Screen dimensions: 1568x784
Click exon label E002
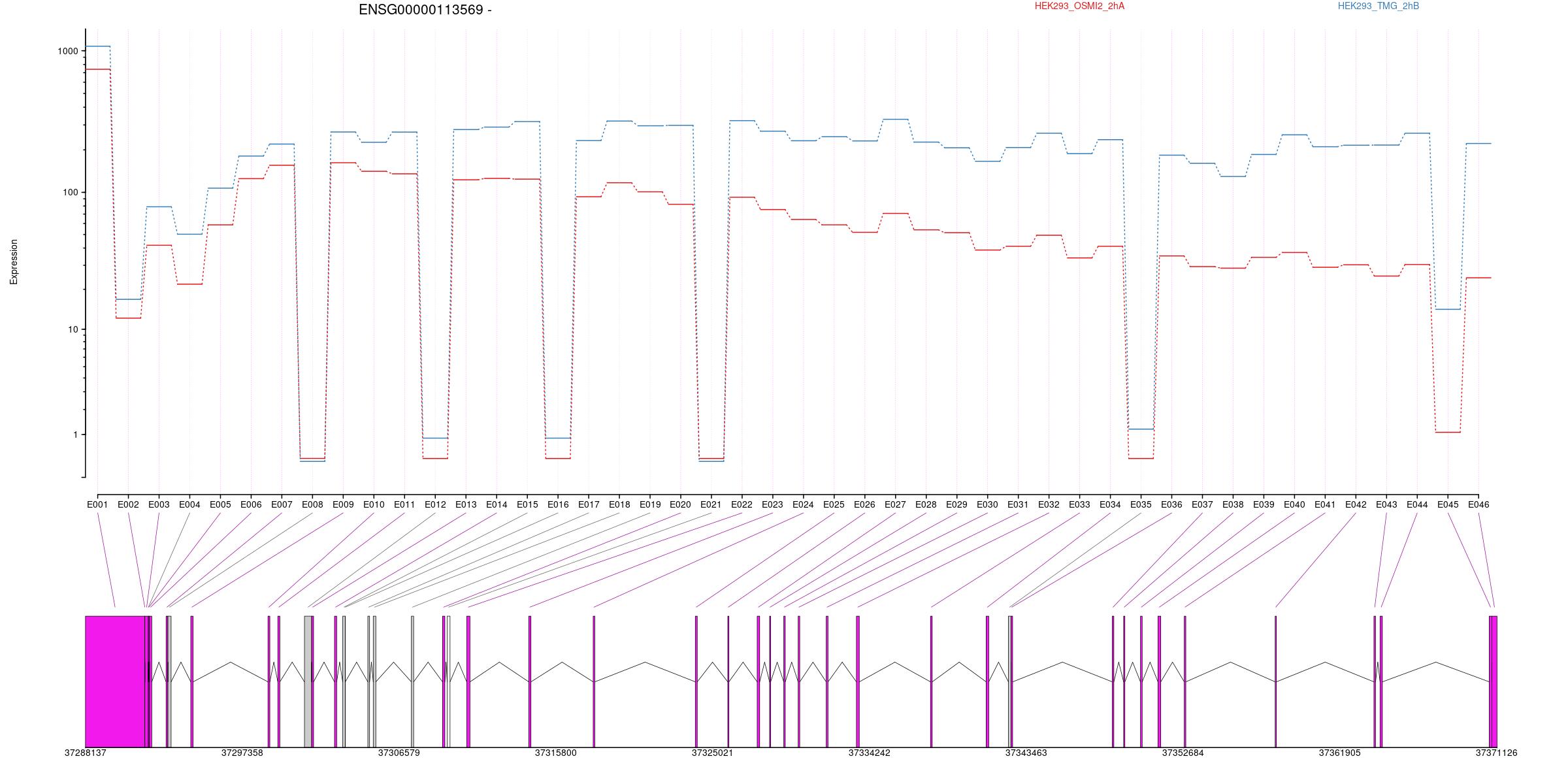(128, 505)
